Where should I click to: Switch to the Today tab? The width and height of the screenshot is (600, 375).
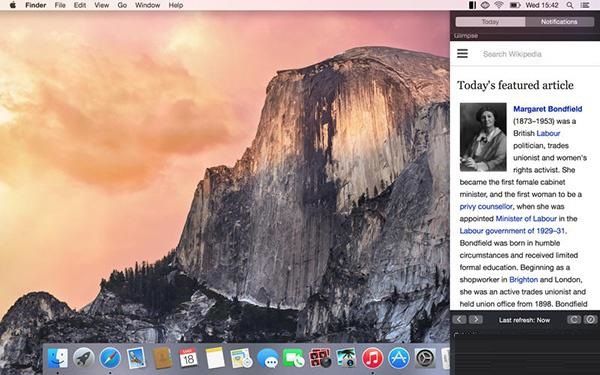pyautogui.click(x=490, y=22)
